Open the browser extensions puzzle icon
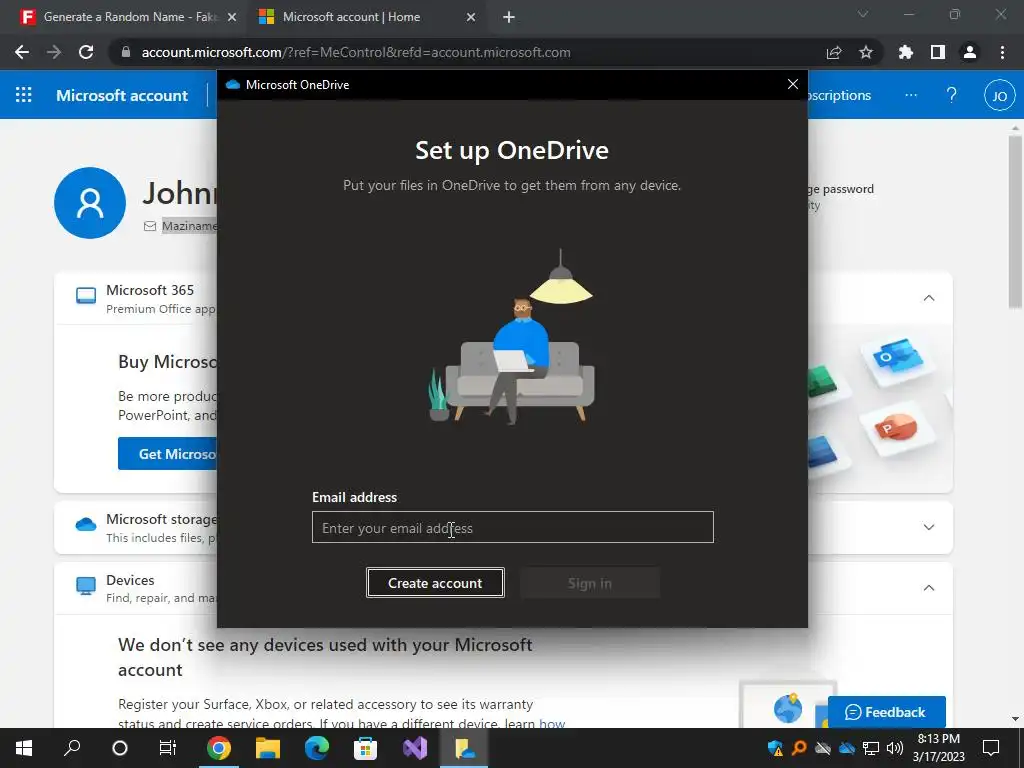Image resolution: width=1024 pixels, height=768 pixels. coord(905,52)
